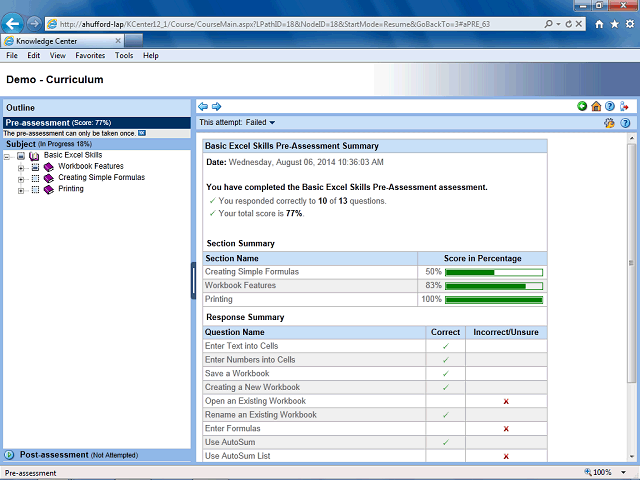Screen dimensions: 640x480
Task: Open the Workbook Features outline item
Action: 91,166
